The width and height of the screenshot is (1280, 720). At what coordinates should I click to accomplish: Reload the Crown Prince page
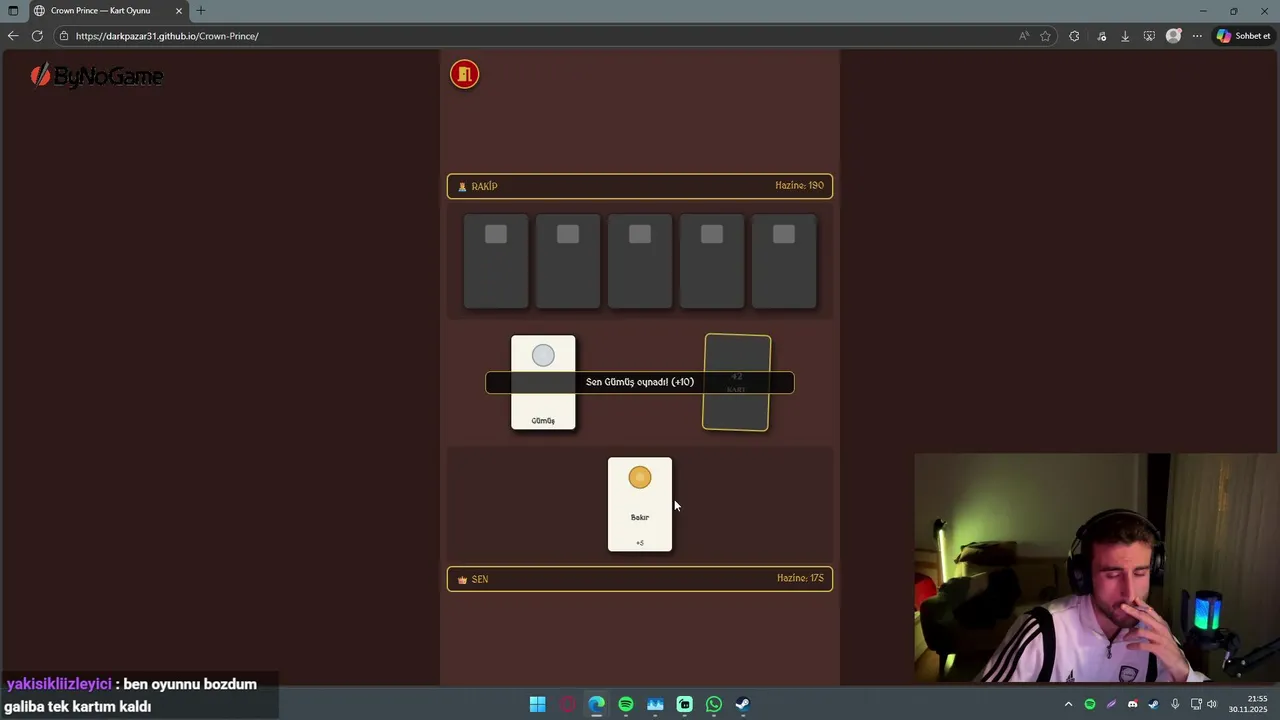pyautogui.click(x=37, y=36)
